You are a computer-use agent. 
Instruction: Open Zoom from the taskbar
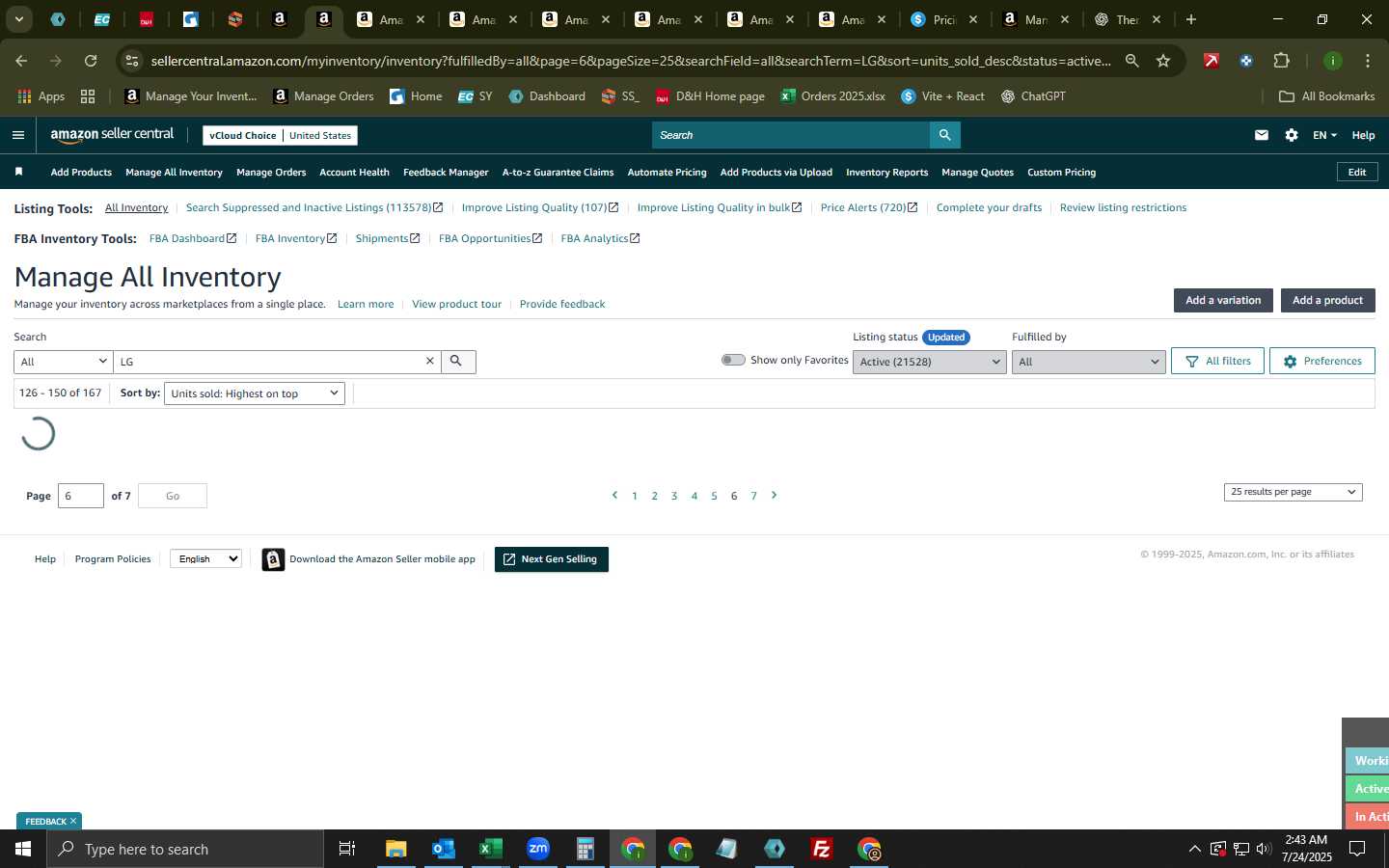pos(538,849)
